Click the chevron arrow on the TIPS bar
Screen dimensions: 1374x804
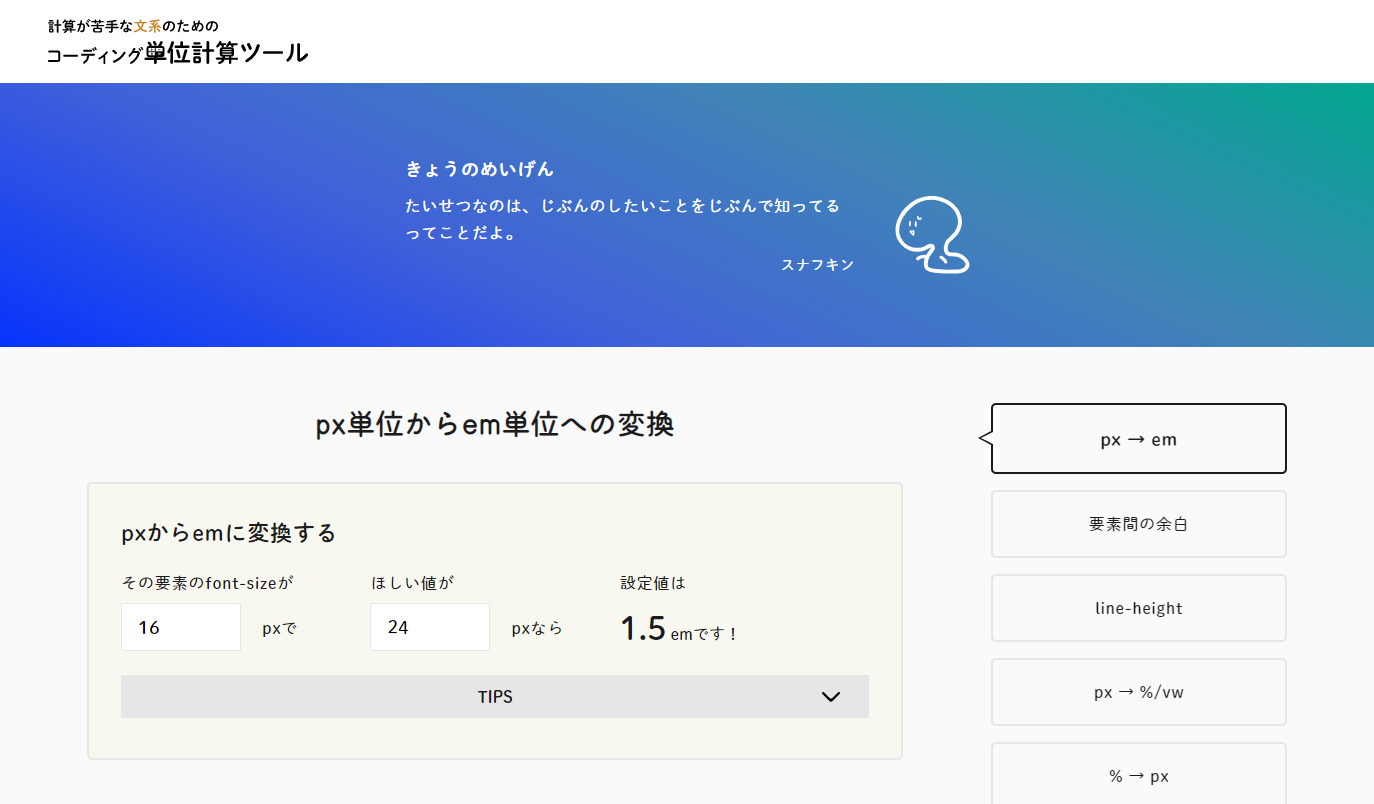coord(830,697)
